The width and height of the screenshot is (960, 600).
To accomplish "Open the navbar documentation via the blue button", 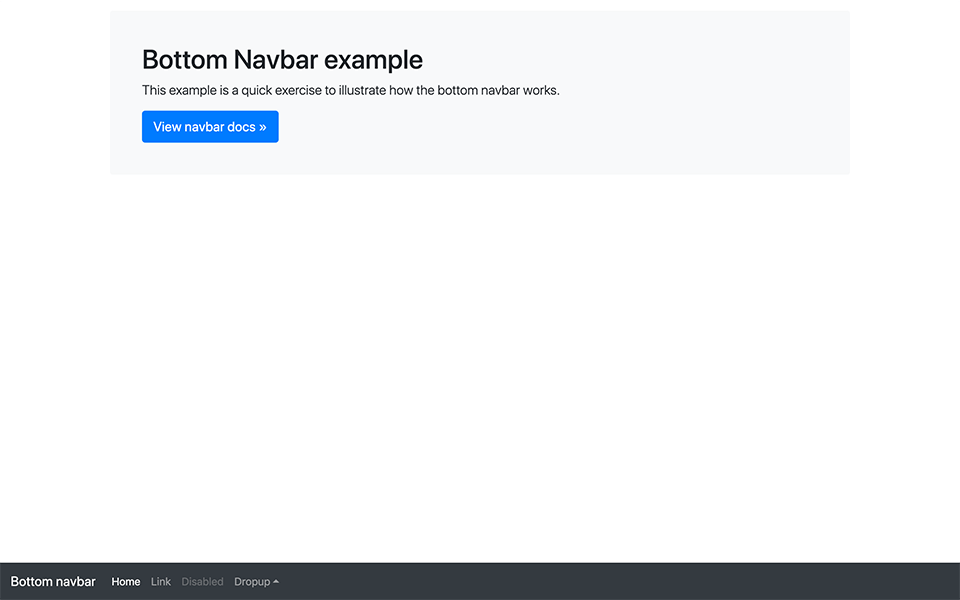I will (210, 126).
